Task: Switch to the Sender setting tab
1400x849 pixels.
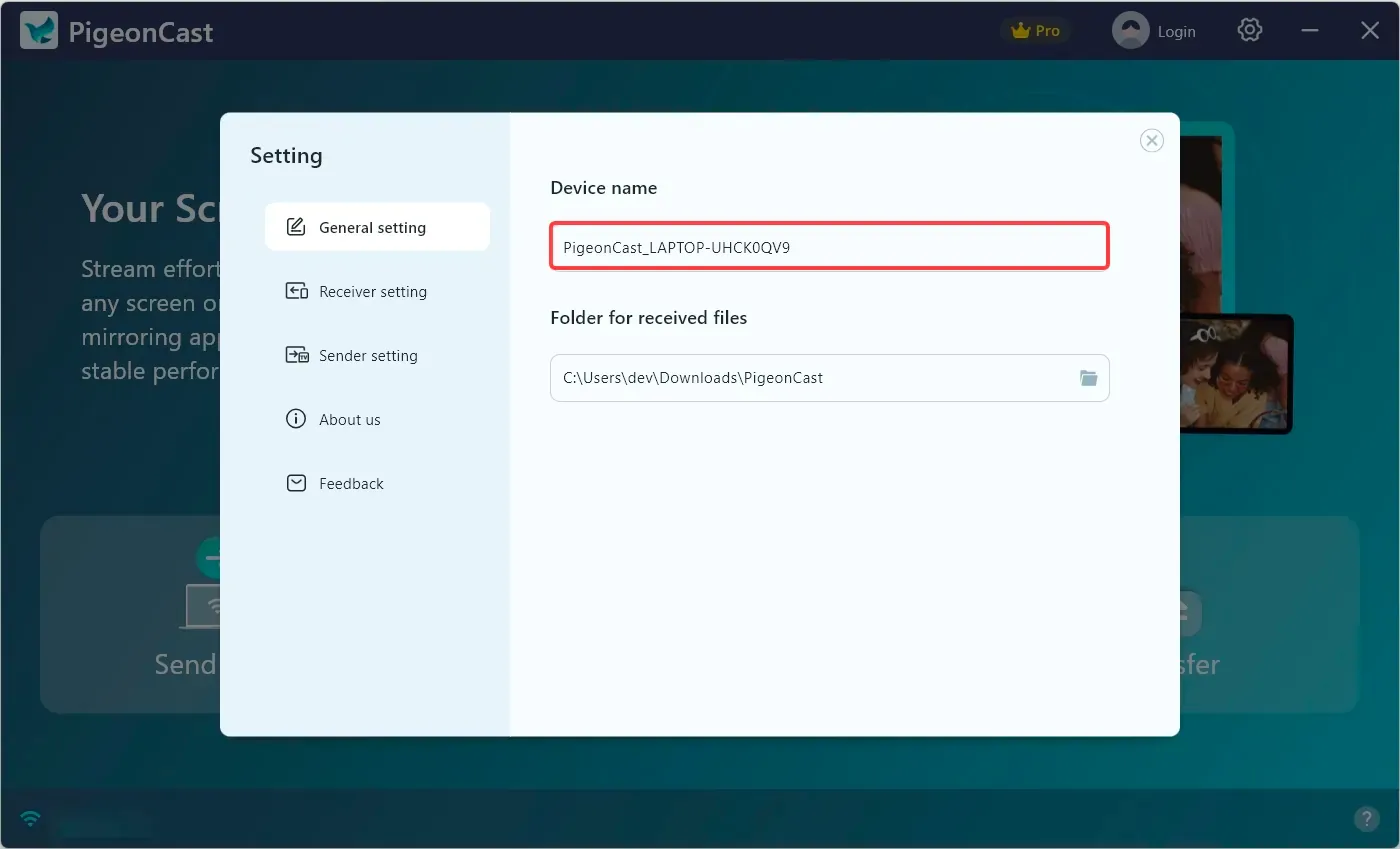Action: [377, 355]
